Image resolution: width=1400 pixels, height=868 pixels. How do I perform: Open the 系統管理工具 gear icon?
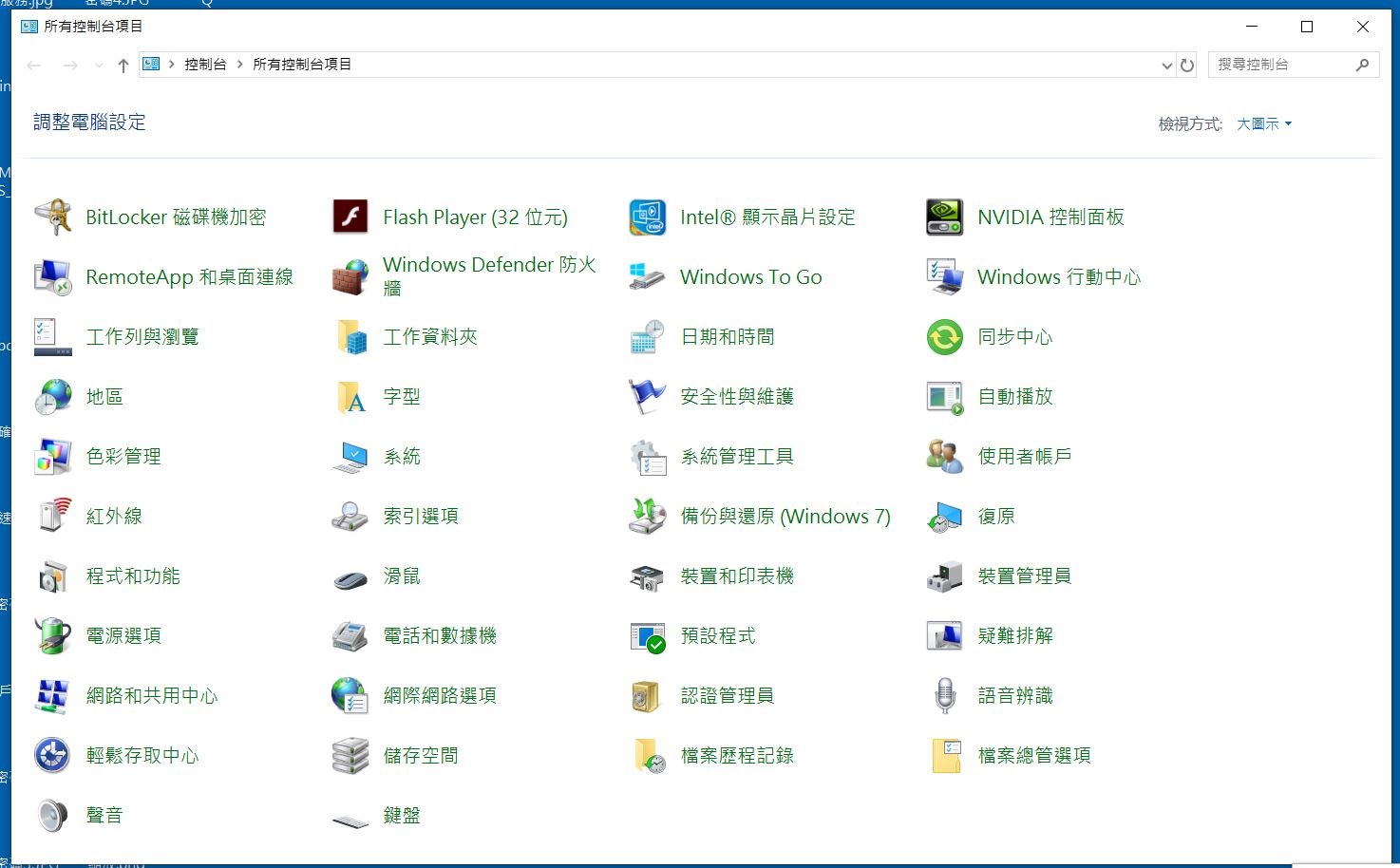pos(647,456)
